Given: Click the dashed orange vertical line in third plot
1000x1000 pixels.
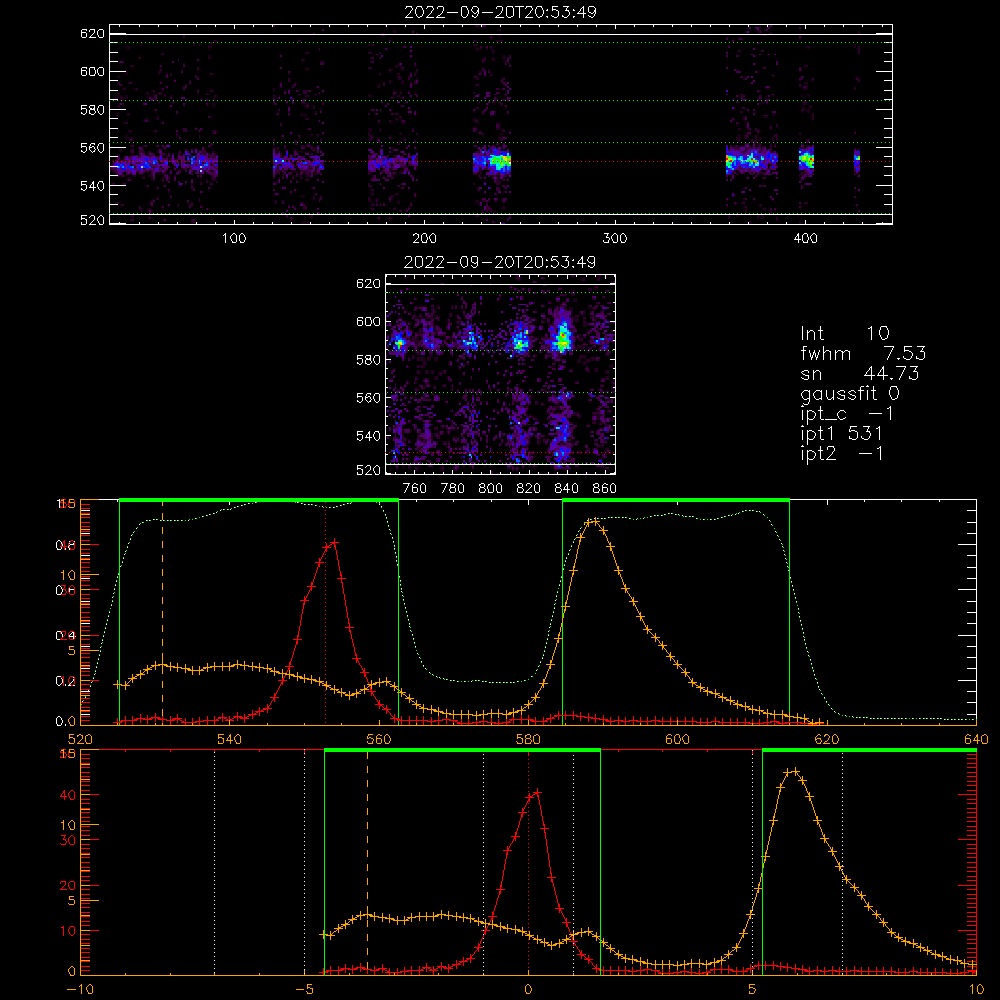Looking at the screenshot, I should pyautogui.click(x=162, y=612).
